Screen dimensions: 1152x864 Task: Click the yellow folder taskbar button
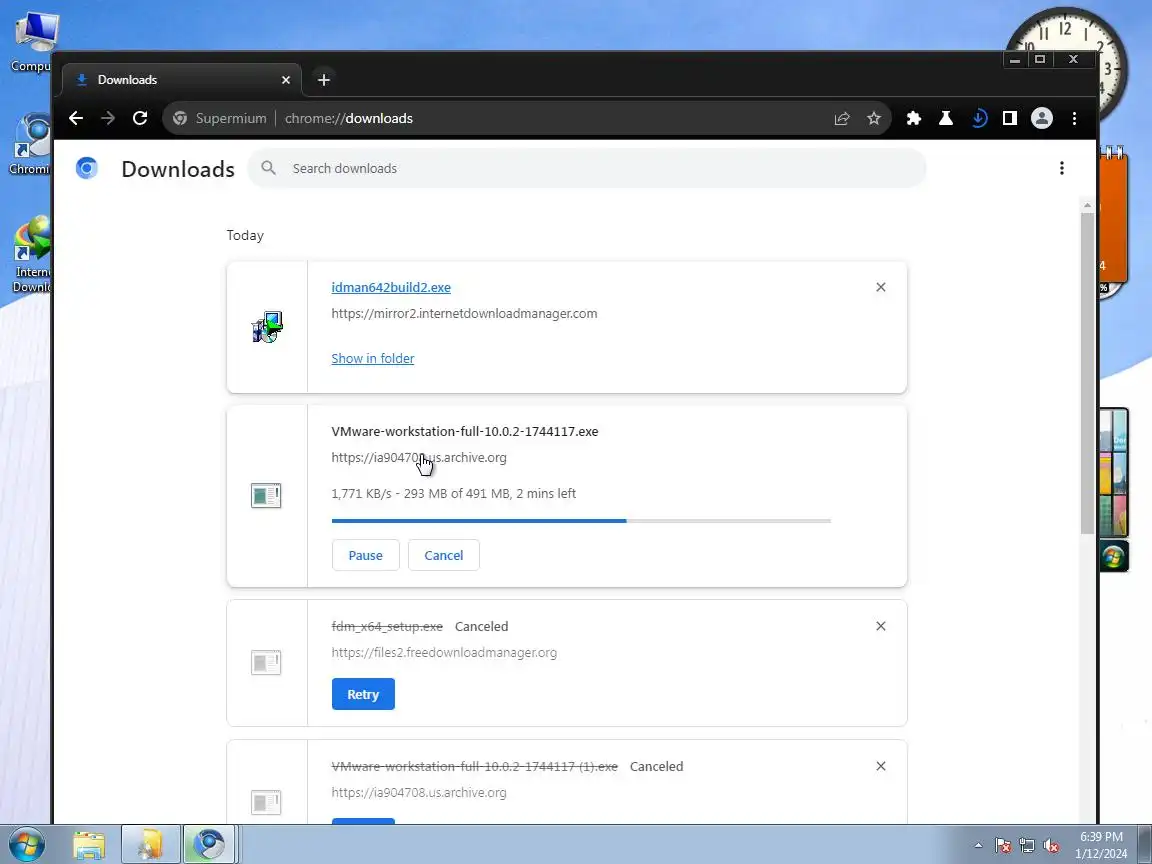[x=151, y=845]
